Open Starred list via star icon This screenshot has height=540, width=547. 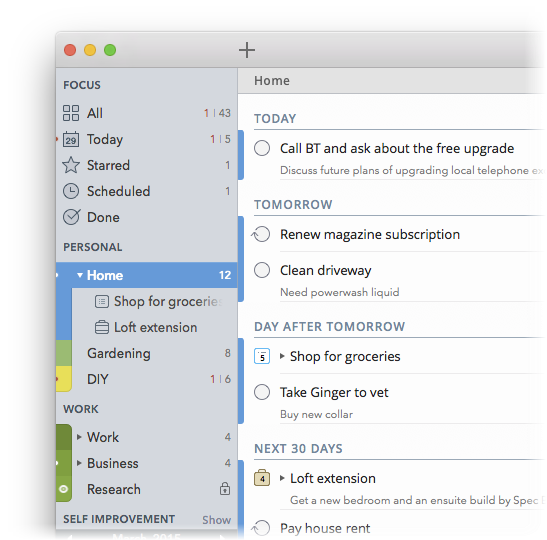(x=71, y=165)
